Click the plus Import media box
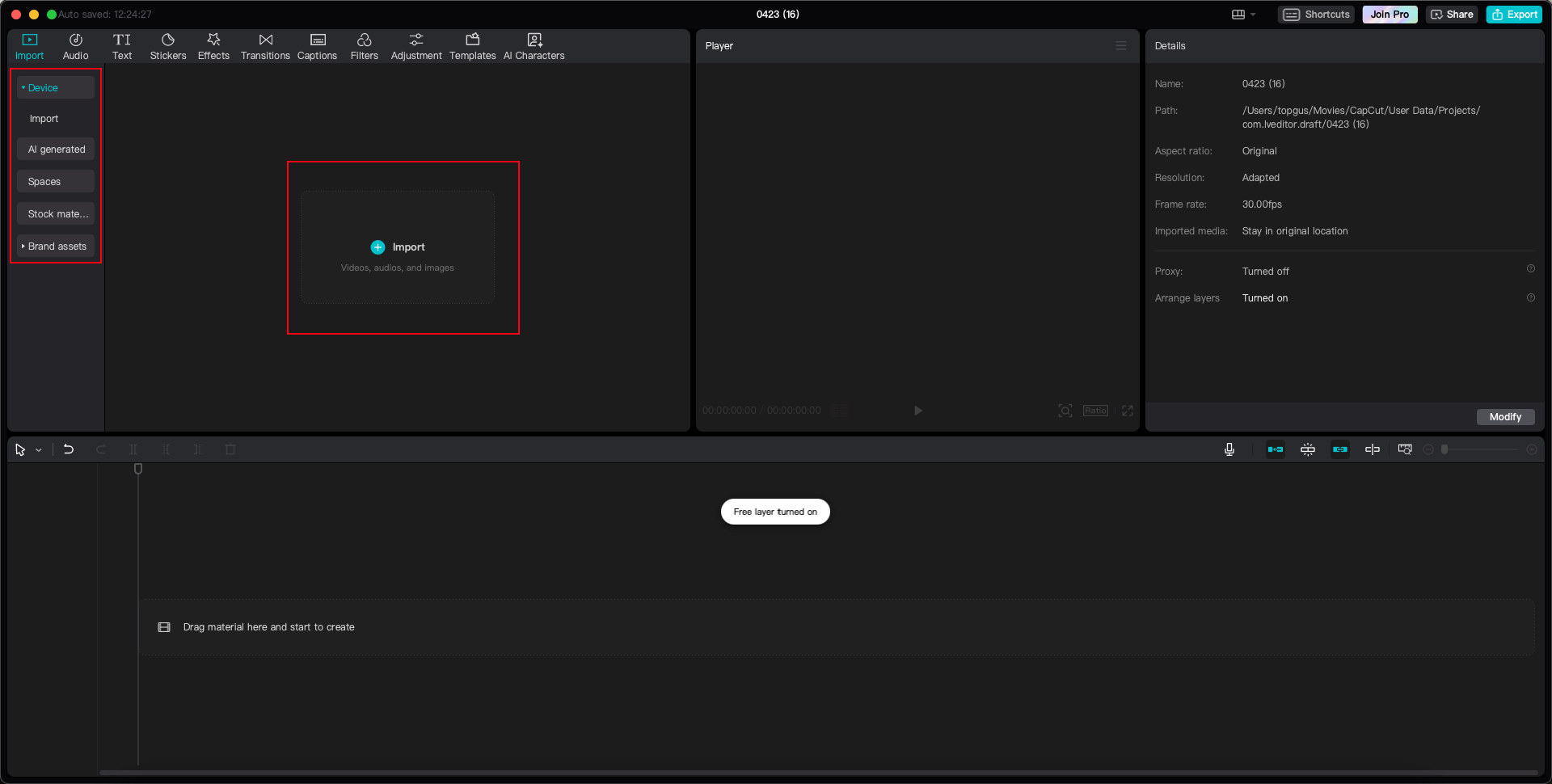Image resolution: width=1552 pixels, height=784 pixels. point(398,247)
